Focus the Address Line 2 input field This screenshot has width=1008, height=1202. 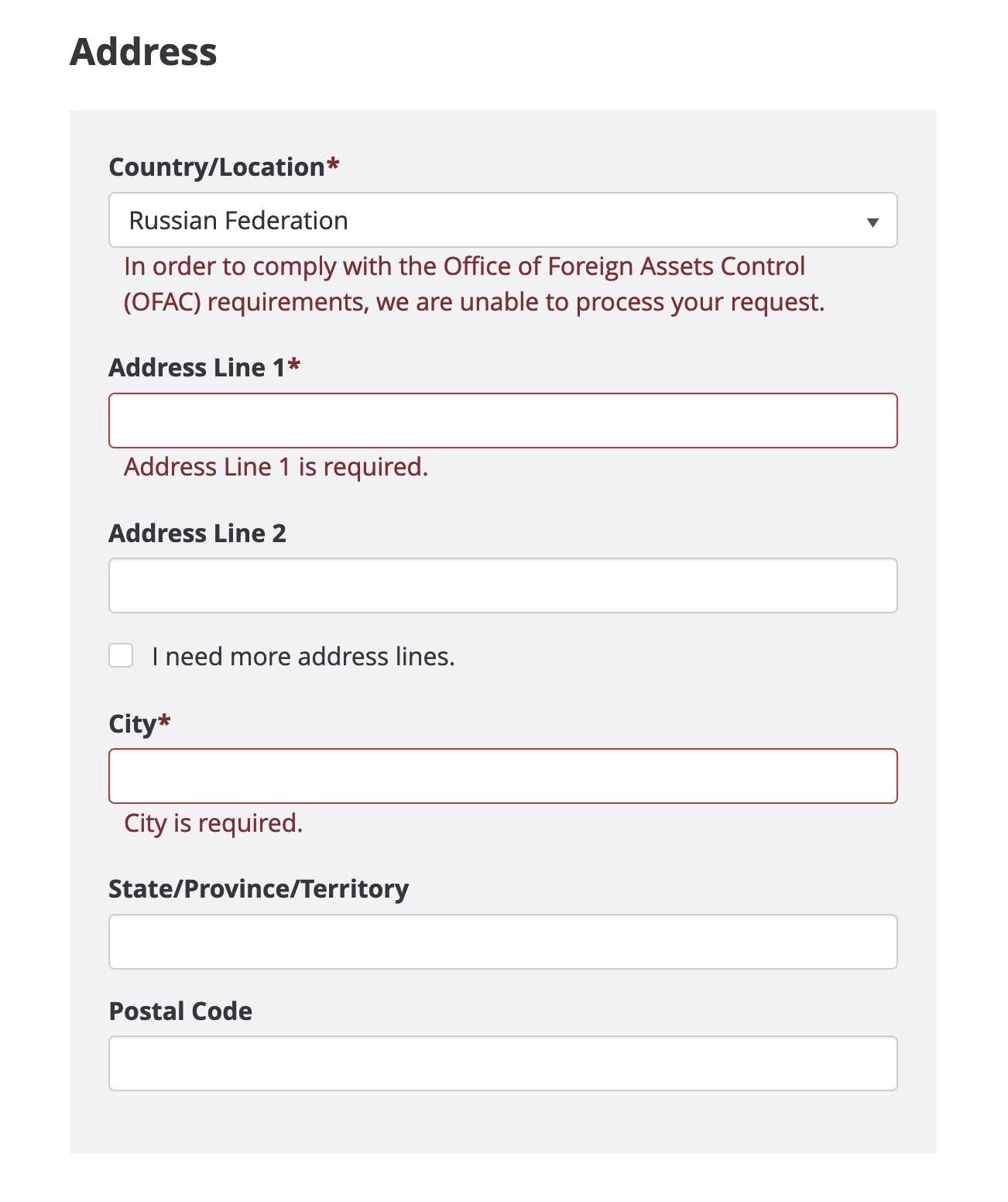point(502,586)
